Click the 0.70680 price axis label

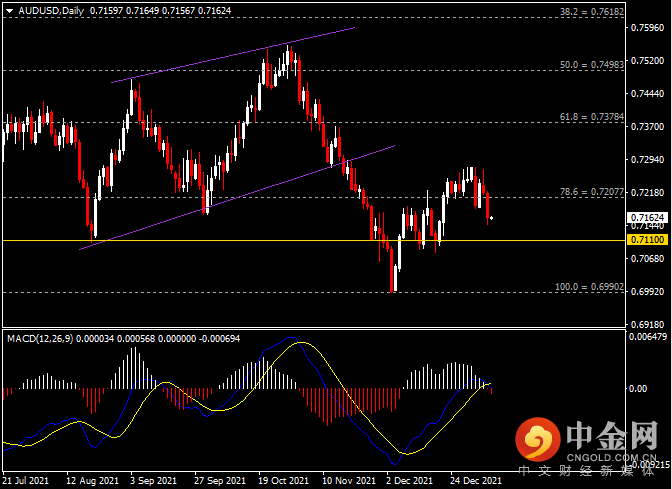[648, 258]
